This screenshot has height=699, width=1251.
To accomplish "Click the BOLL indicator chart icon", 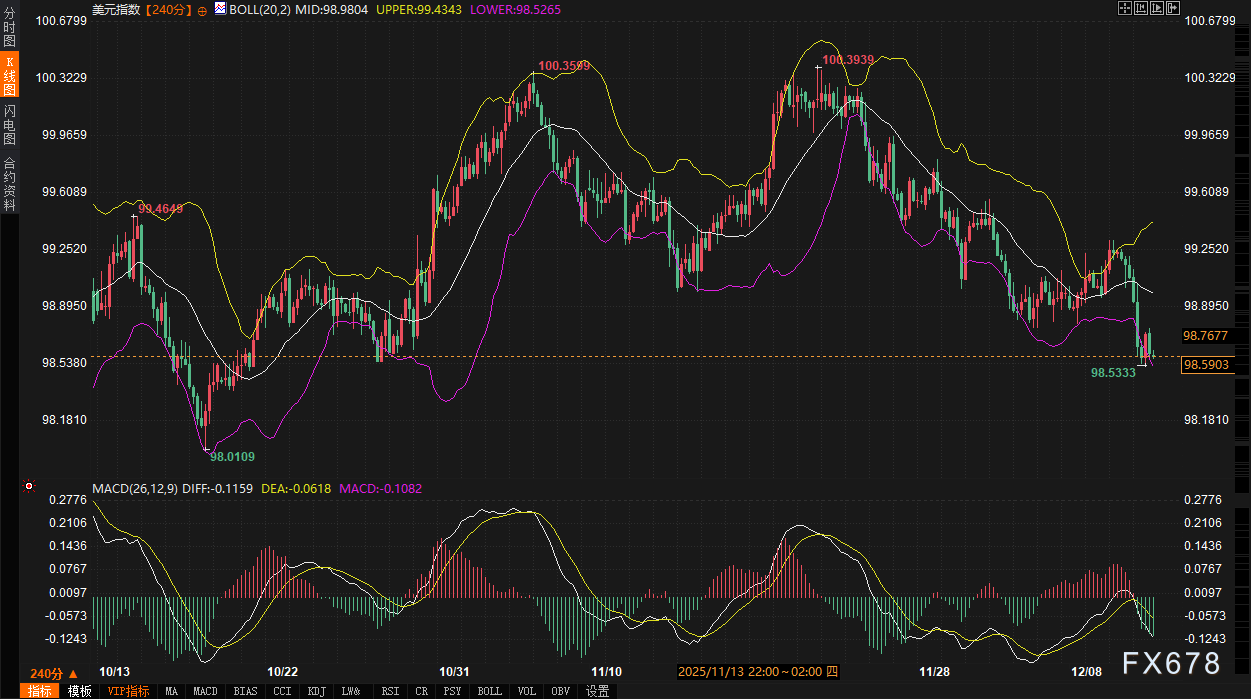I will pos(220,8).
